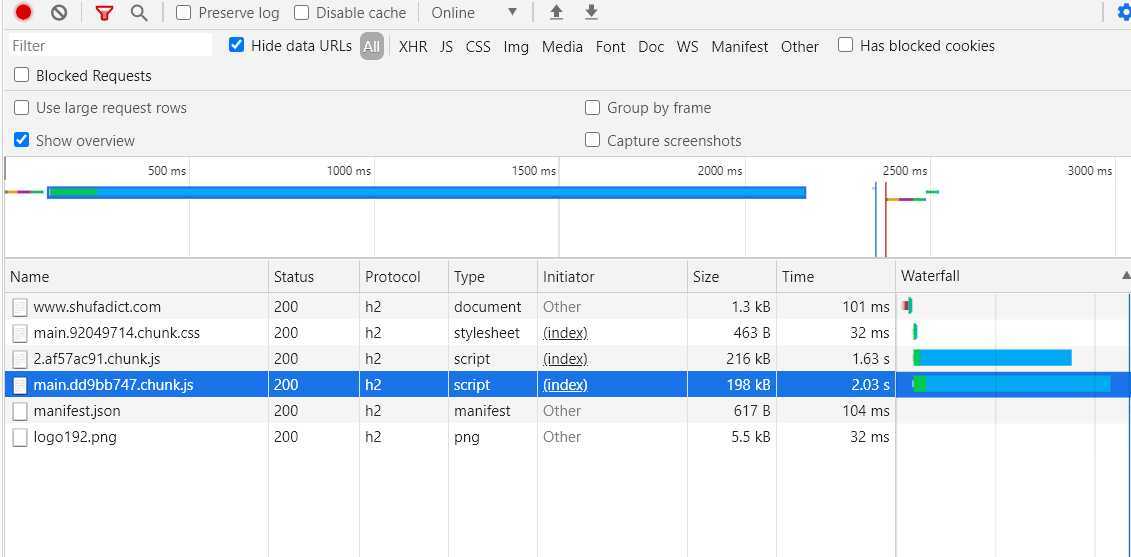Viewport: 1131px width, 557px height.
Task: Filter requests by Font
Action: point(610,46)
